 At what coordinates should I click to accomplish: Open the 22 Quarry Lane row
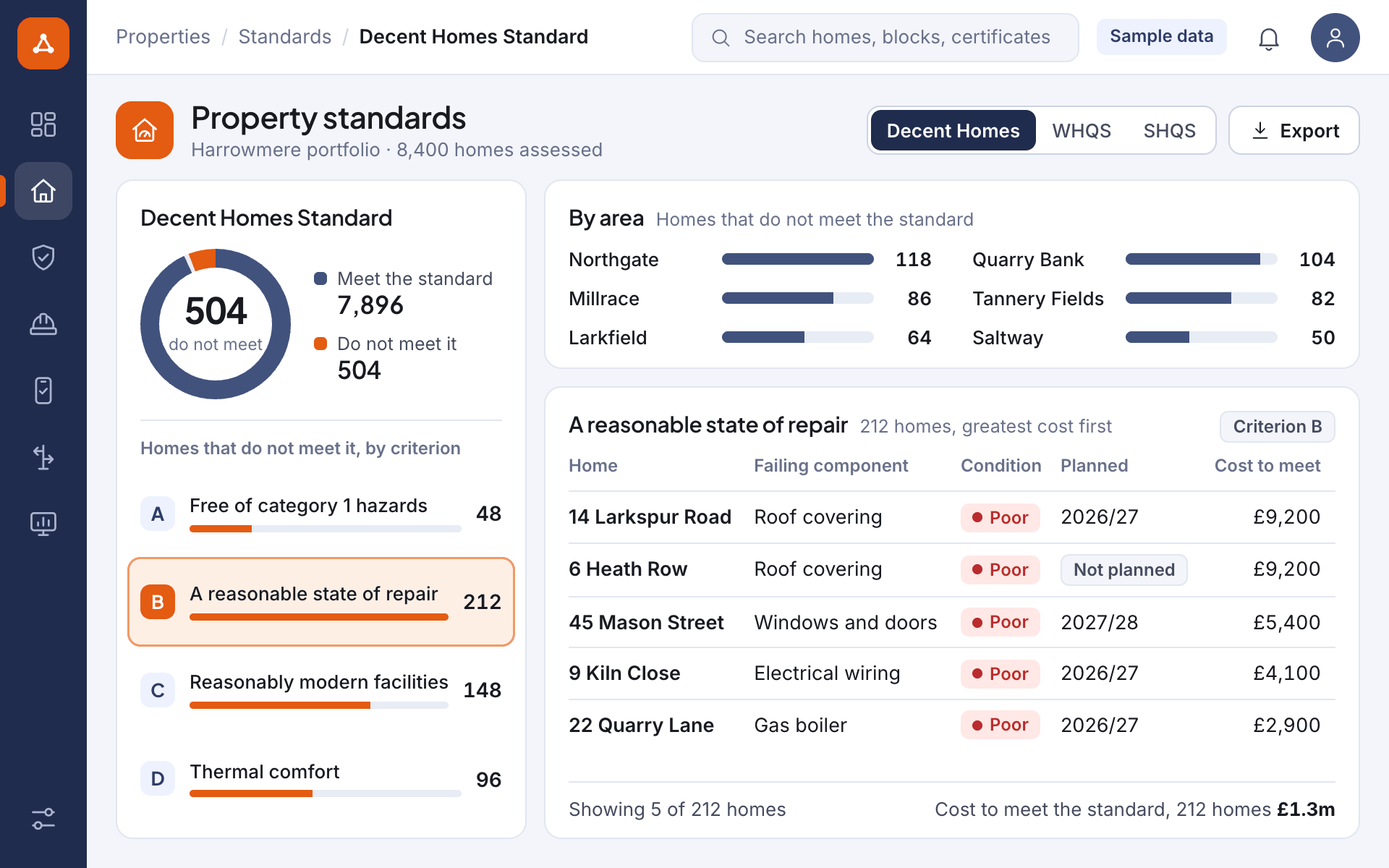pos(952,725)
